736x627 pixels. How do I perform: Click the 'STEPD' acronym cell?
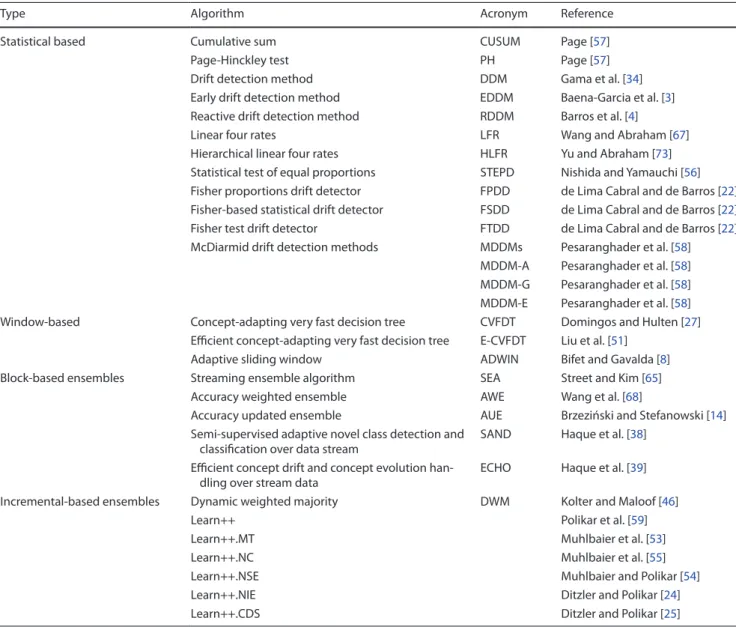coord(497,173)
